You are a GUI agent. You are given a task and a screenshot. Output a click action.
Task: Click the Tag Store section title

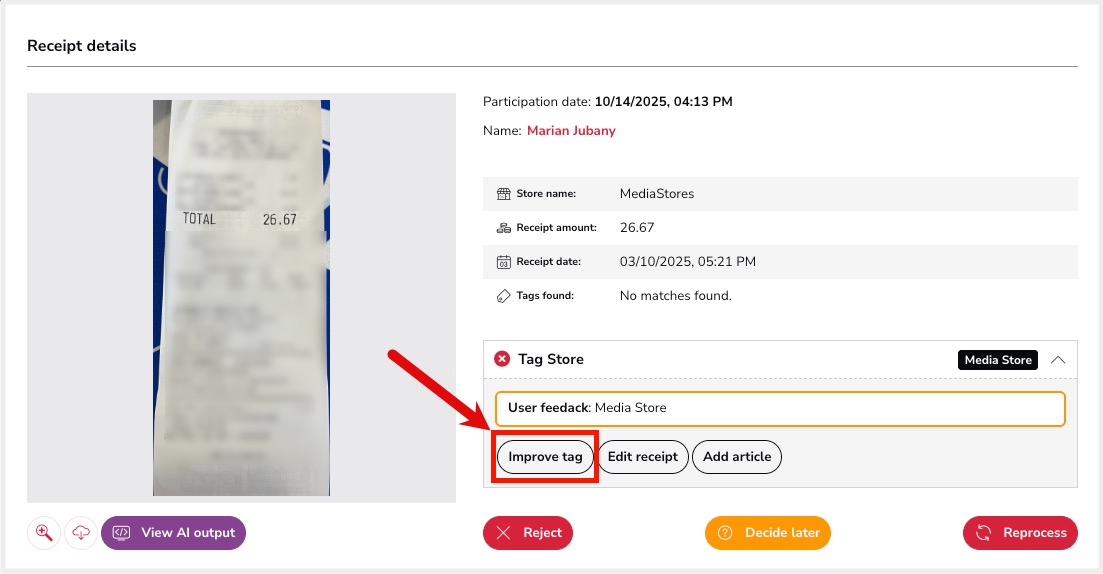(x=551, y=359)
